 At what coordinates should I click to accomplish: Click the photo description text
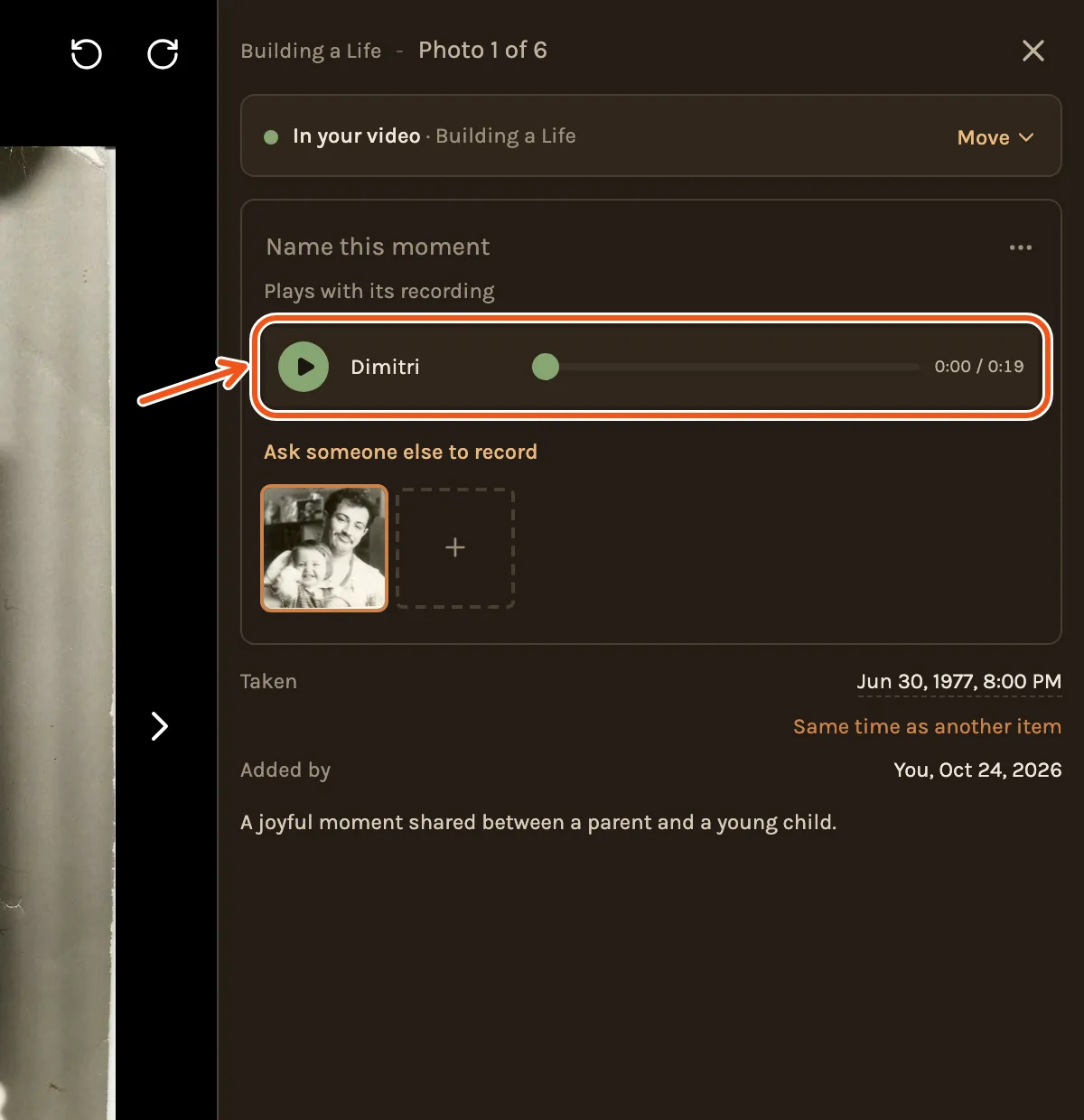pos(538,822)
